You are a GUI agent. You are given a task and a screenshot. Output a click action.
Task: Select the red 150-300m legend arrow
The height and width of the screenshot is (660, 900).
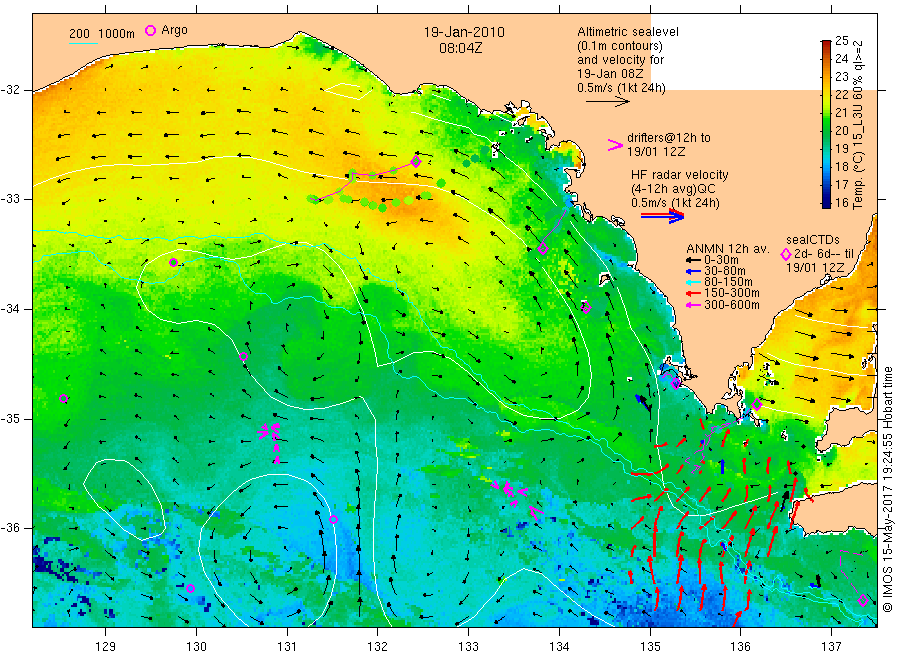pyautogui.click(x=693, y=293)
